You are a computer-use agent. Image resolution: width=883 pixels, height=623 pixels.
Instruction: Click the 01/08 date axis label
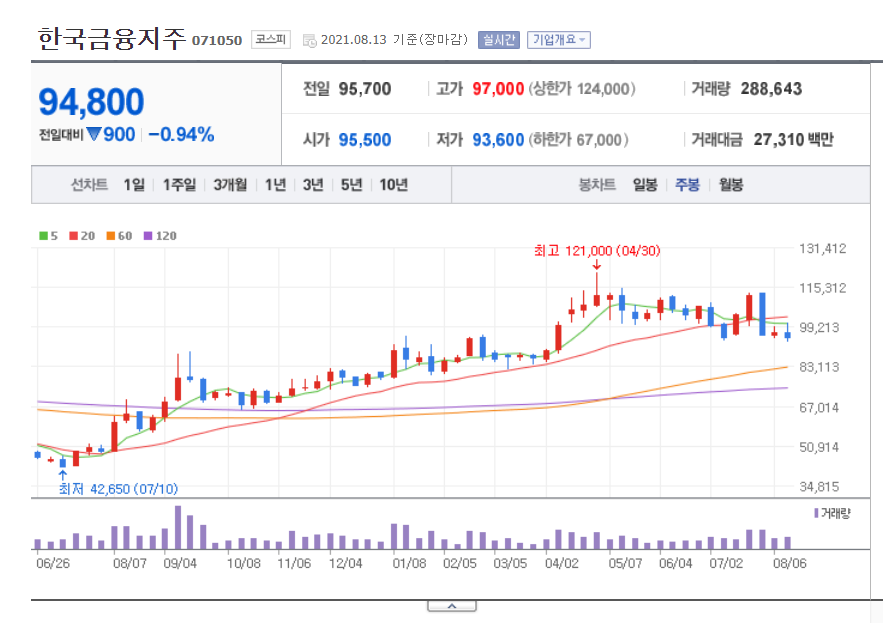click(x=409, y=563)
